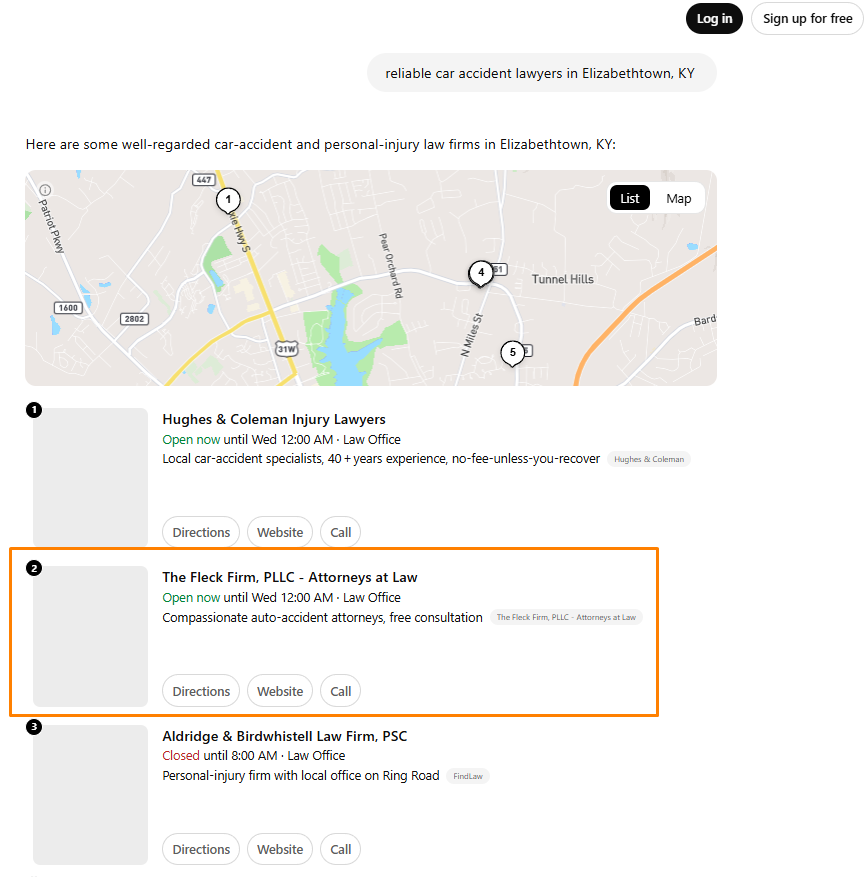Click Hughes & Coleman Injury Lawyers title

(x=274, y=419)
